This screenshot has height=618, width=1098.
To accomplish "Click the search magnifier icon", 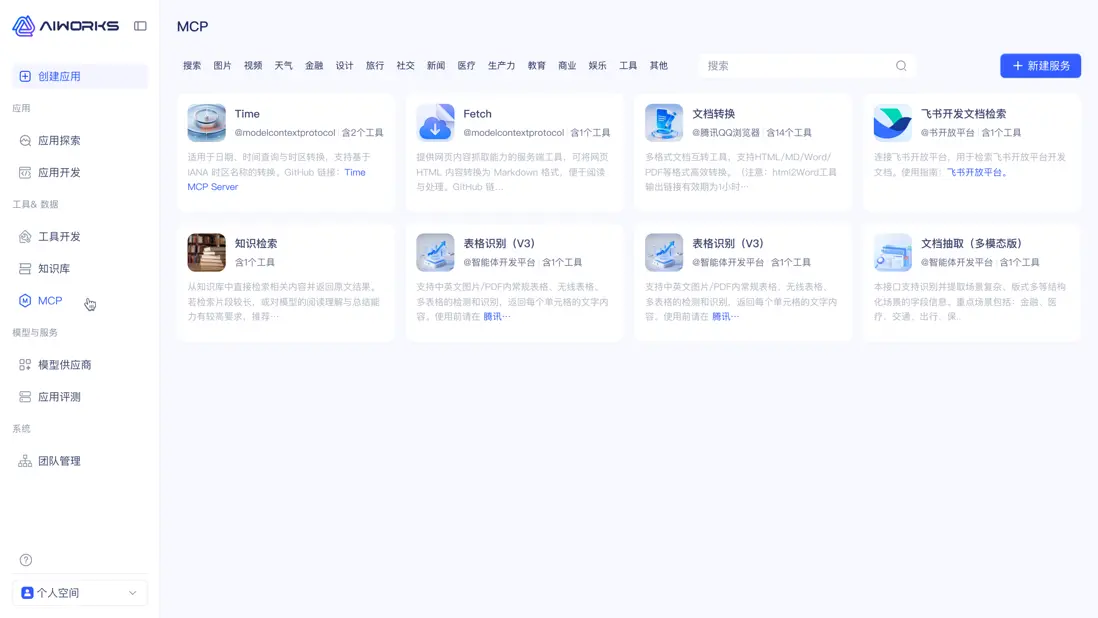I will [x=900, y=65].
